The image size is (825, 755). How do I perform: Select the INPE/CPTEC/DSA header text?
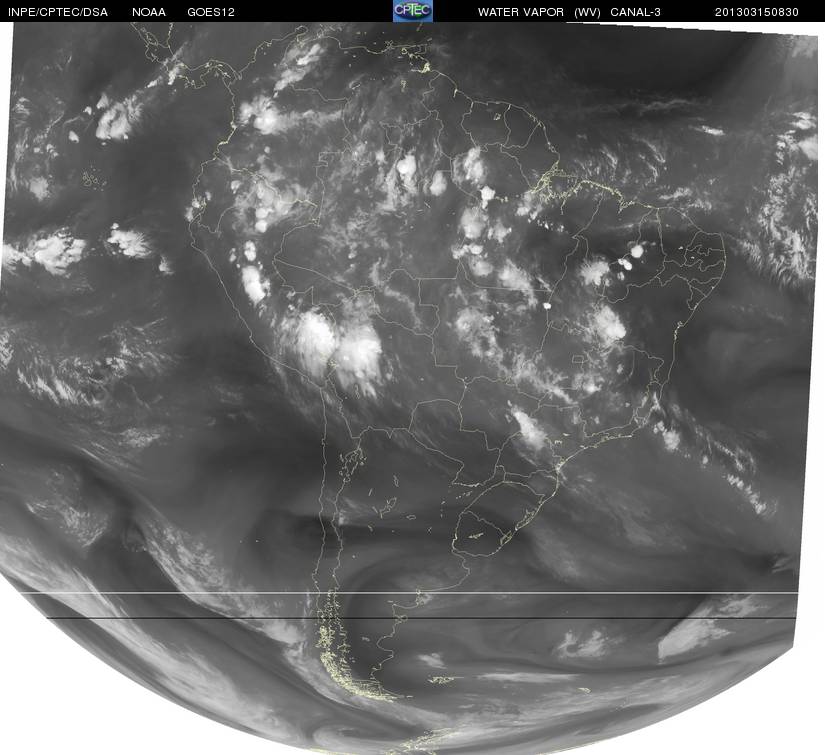click(x=58, y=12)
